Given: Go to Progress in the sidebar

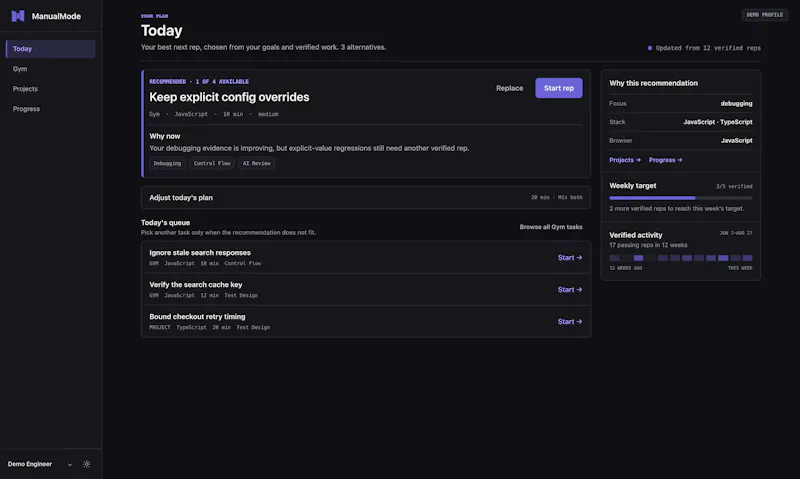Looking at the screenshot, I should [x=51, y=109].
